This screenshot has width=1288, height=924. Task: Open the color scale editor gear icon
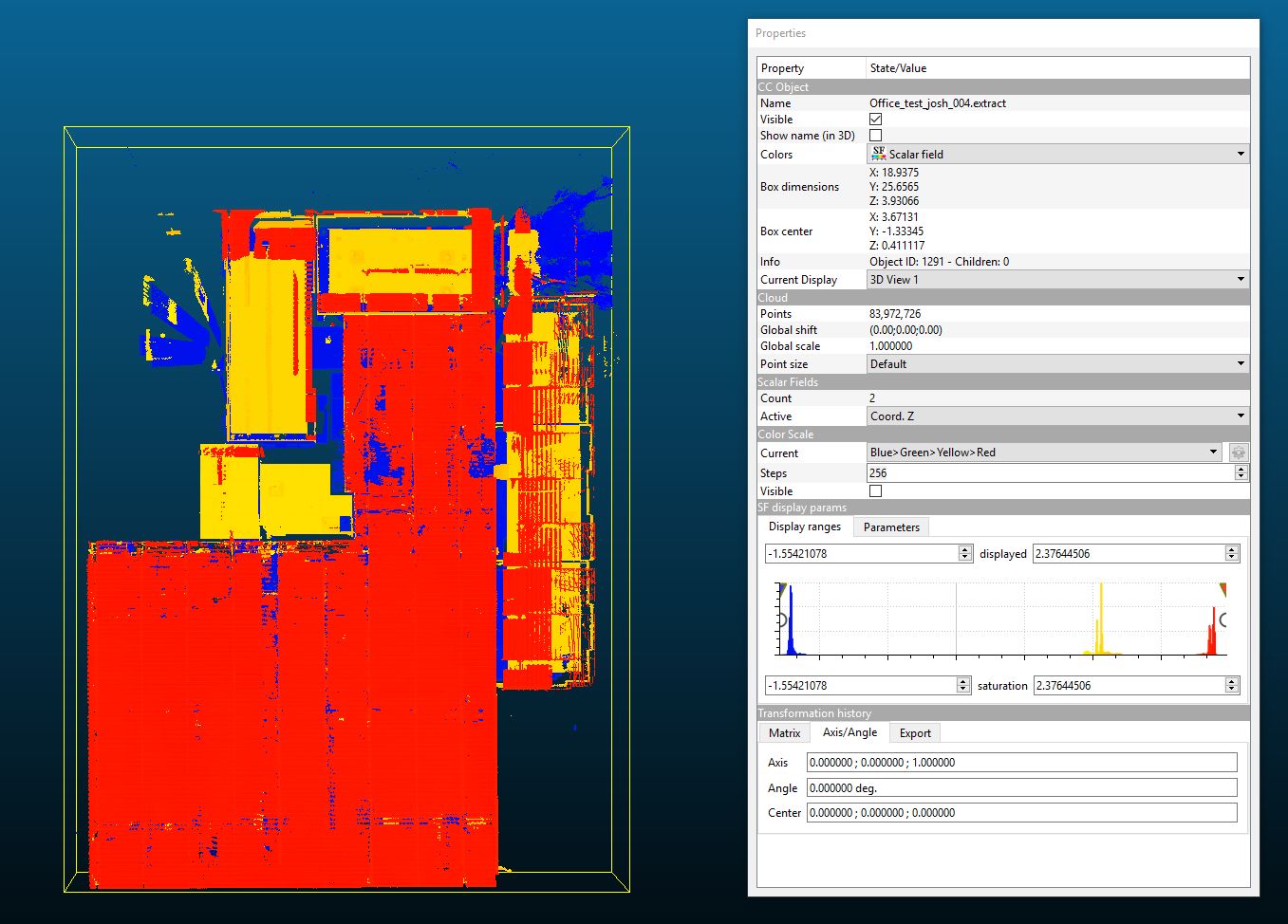(x=1238, y=453)
